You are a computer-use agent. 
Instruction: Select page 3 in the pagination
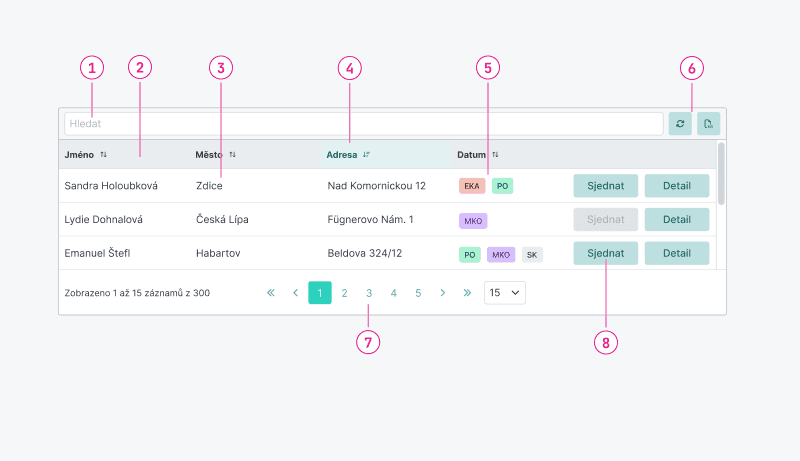tap(369, 293)
